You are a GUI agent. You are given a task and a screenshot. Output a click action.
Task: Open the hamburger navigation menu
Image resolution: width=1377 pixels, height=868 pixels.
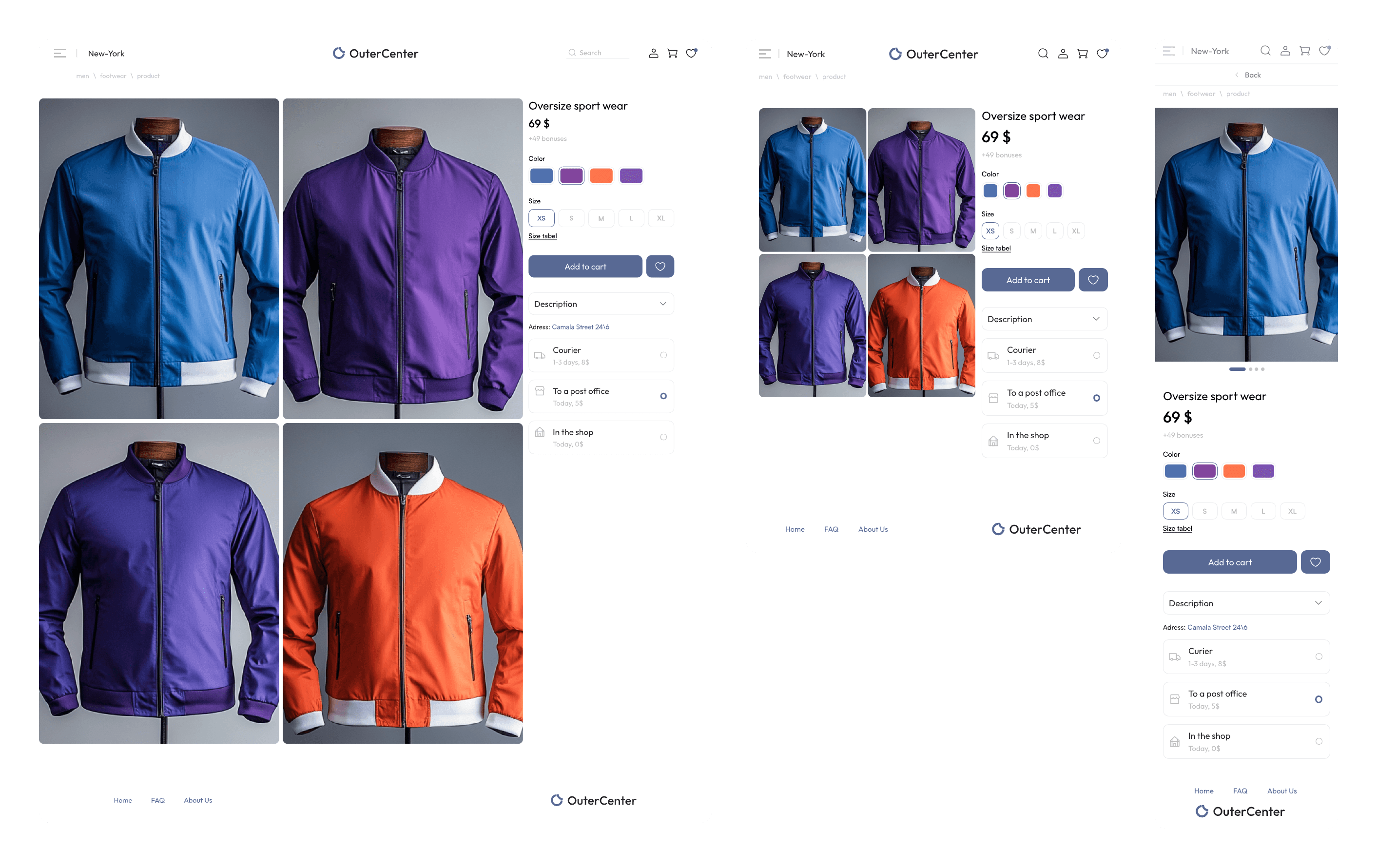[59, 53]
